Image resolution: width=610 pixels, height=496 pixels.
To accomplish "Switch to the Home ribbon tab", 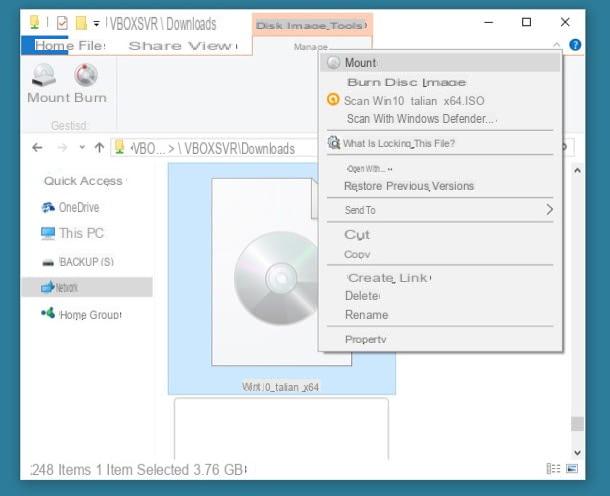I will pos(54,46).
